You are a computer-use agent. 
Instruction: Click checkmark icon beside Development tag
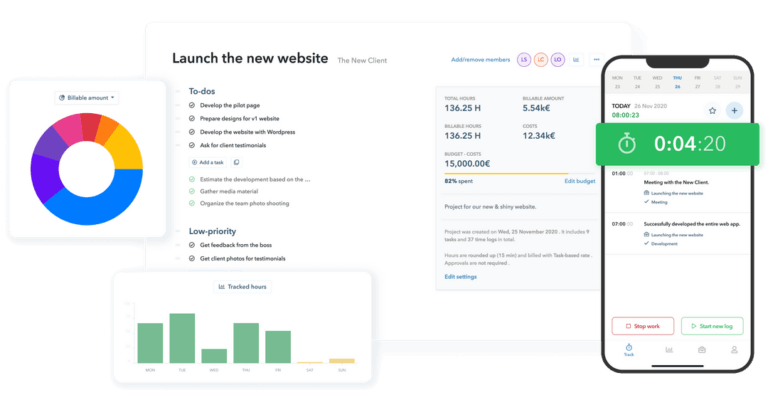click(x=647, y=244)
